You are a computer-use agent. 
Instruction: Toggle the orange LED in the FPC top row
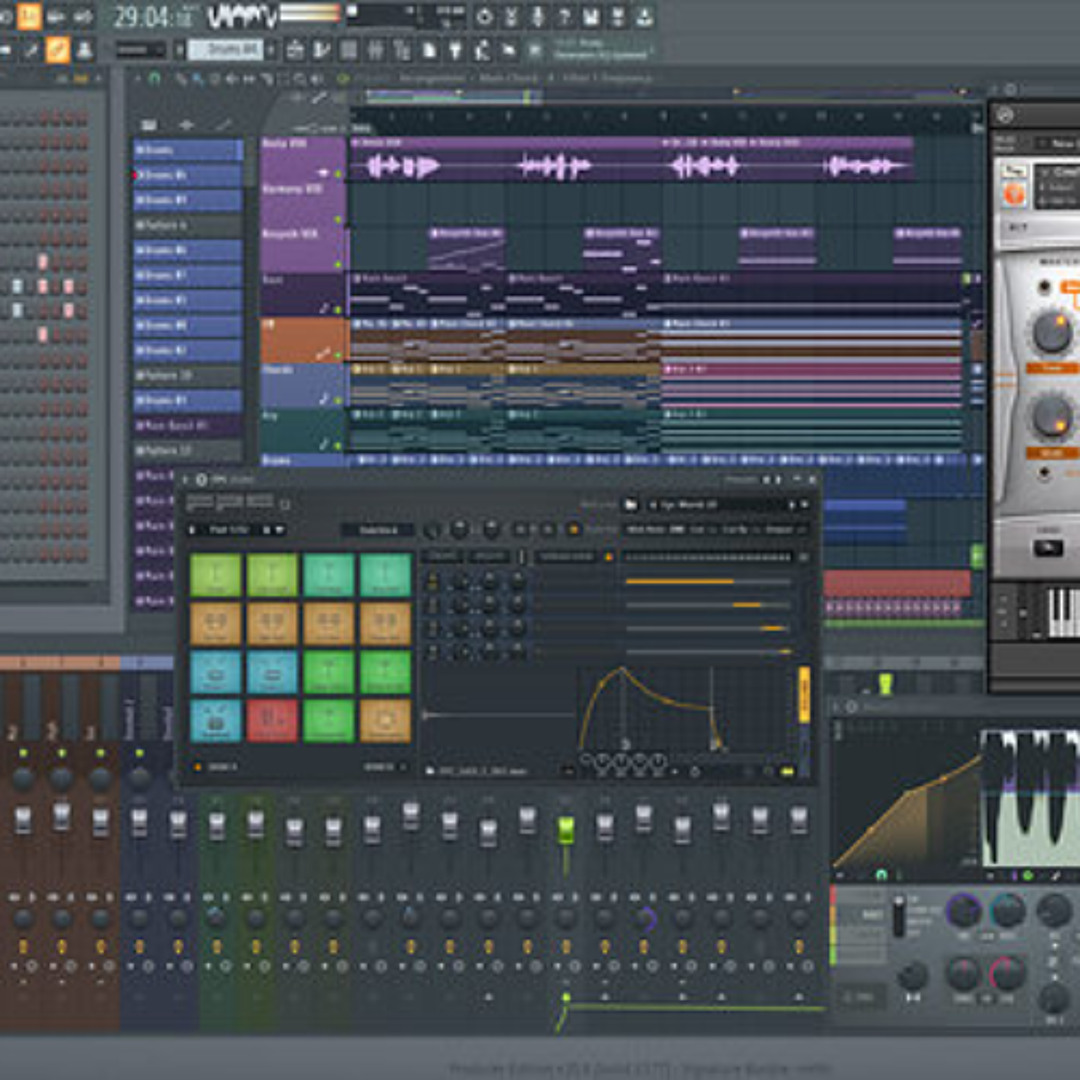coord(573,529)
